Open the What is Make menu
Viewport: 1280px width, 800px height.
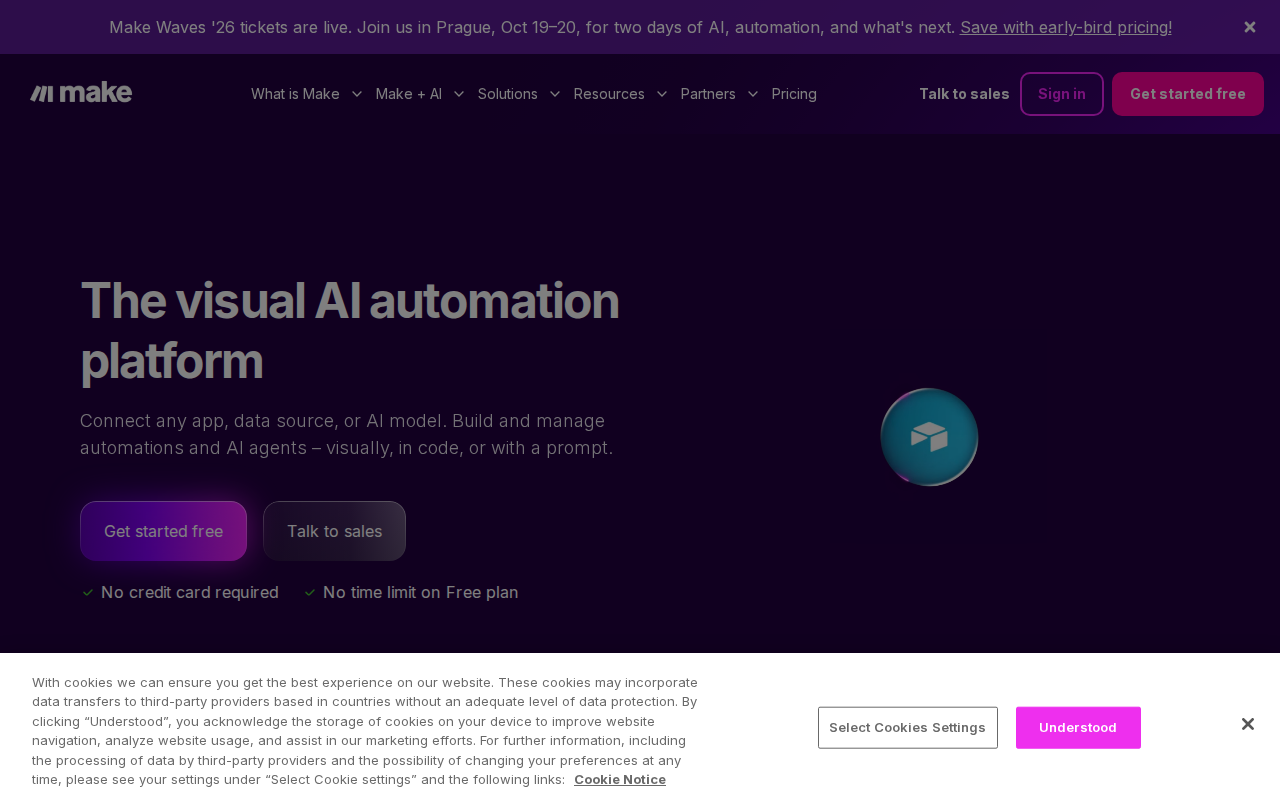pos(295,94)
